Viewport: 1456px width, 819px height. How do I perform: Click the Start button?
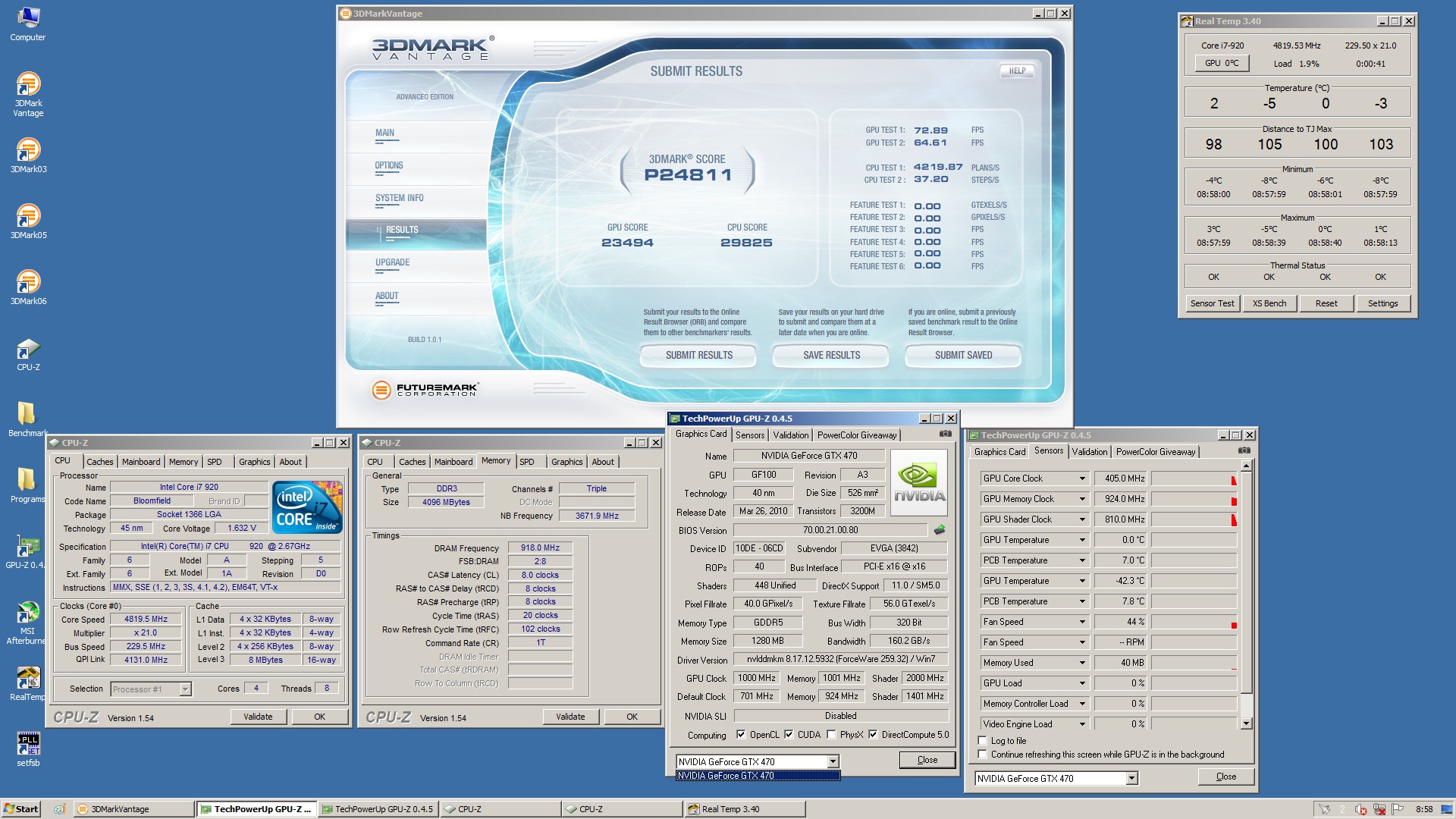(21, 809)
